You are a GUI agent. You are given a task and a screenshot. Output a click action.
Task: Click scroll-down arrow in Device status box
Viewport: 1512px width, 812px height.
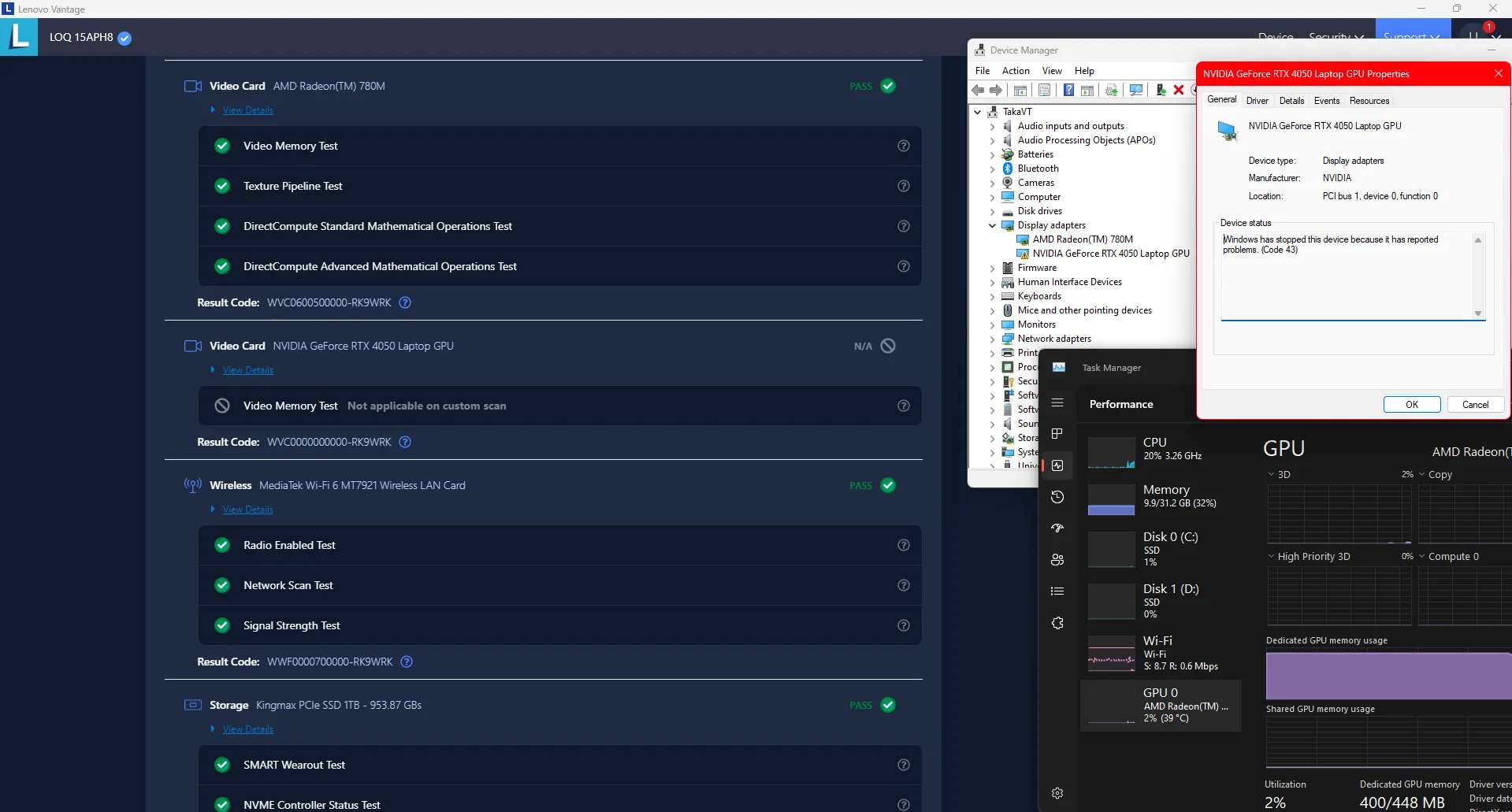pos(1478,313)
